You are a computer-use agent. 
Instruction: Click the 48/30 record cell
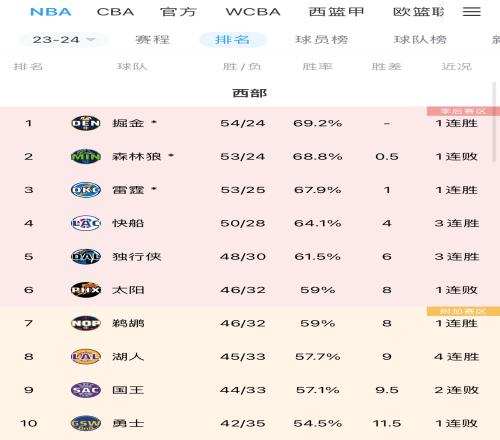pyautogui.click(x=243, y=256)
